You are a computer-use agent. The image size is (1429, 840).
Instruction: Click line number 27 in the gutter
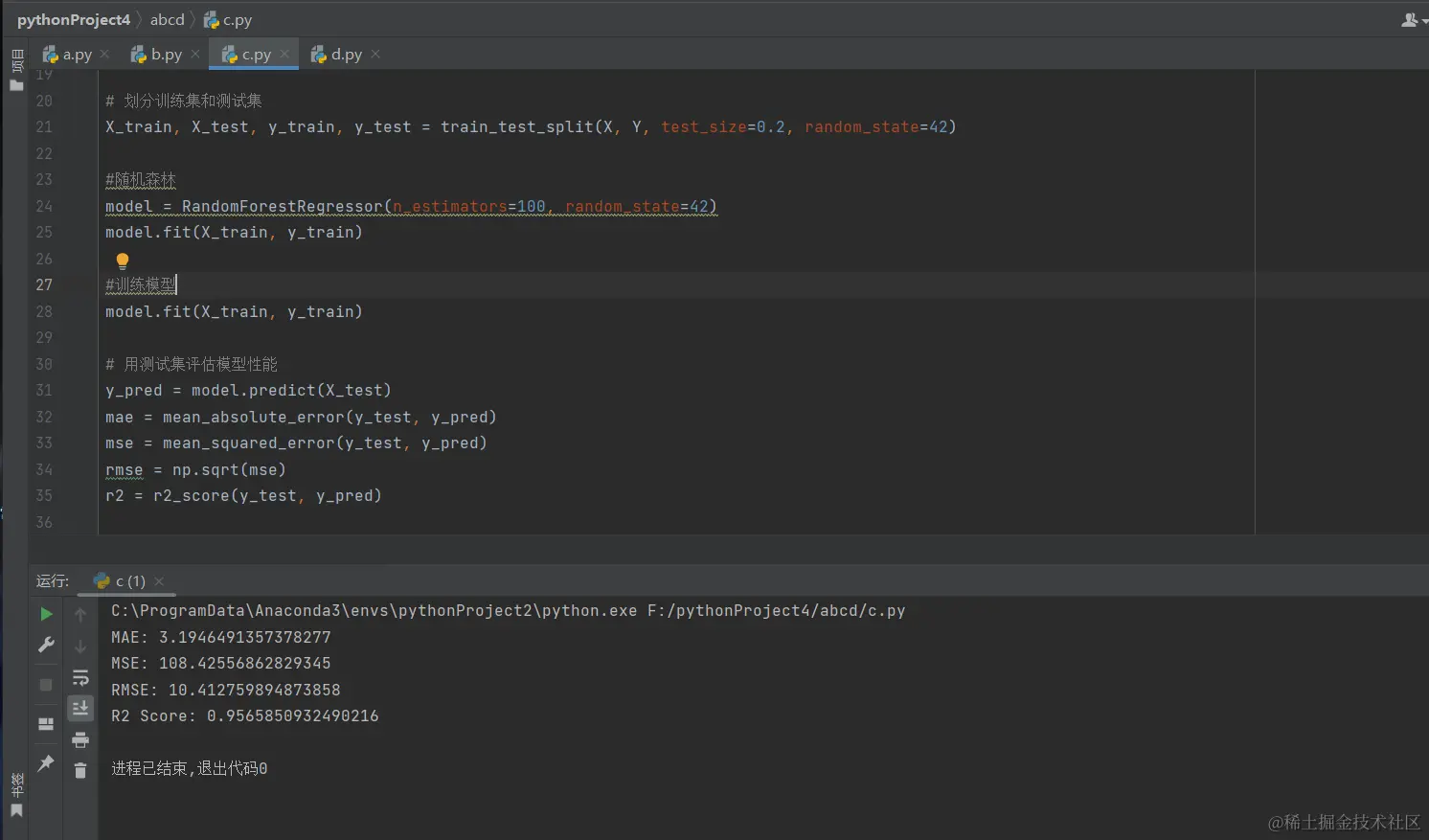click(x=44, y=284)
